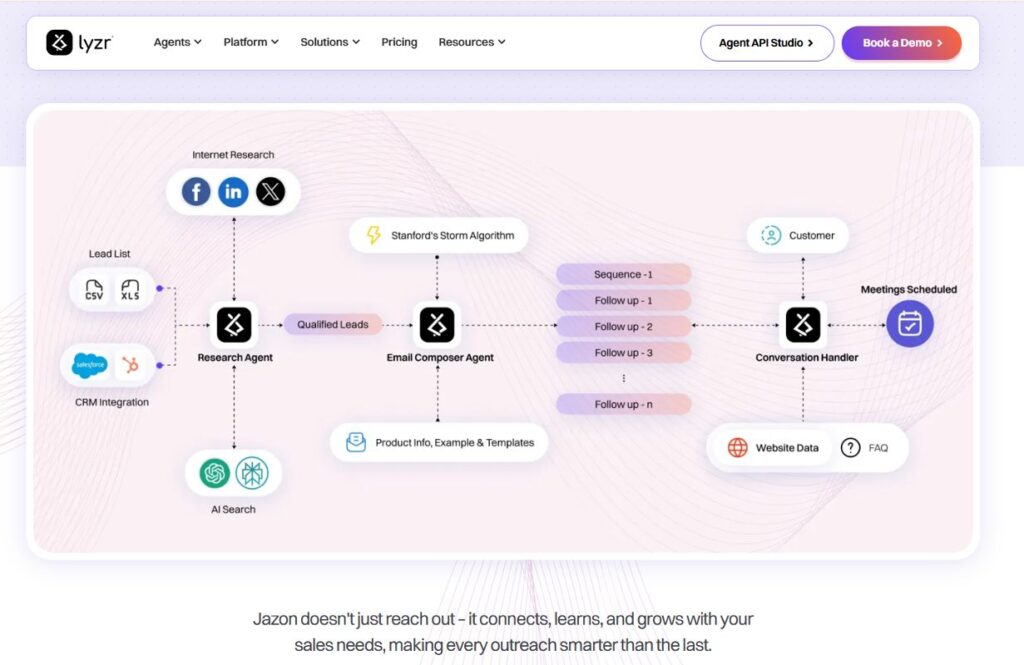
Task: Click the Follow up - n pill
Action: tap(624, 404)
